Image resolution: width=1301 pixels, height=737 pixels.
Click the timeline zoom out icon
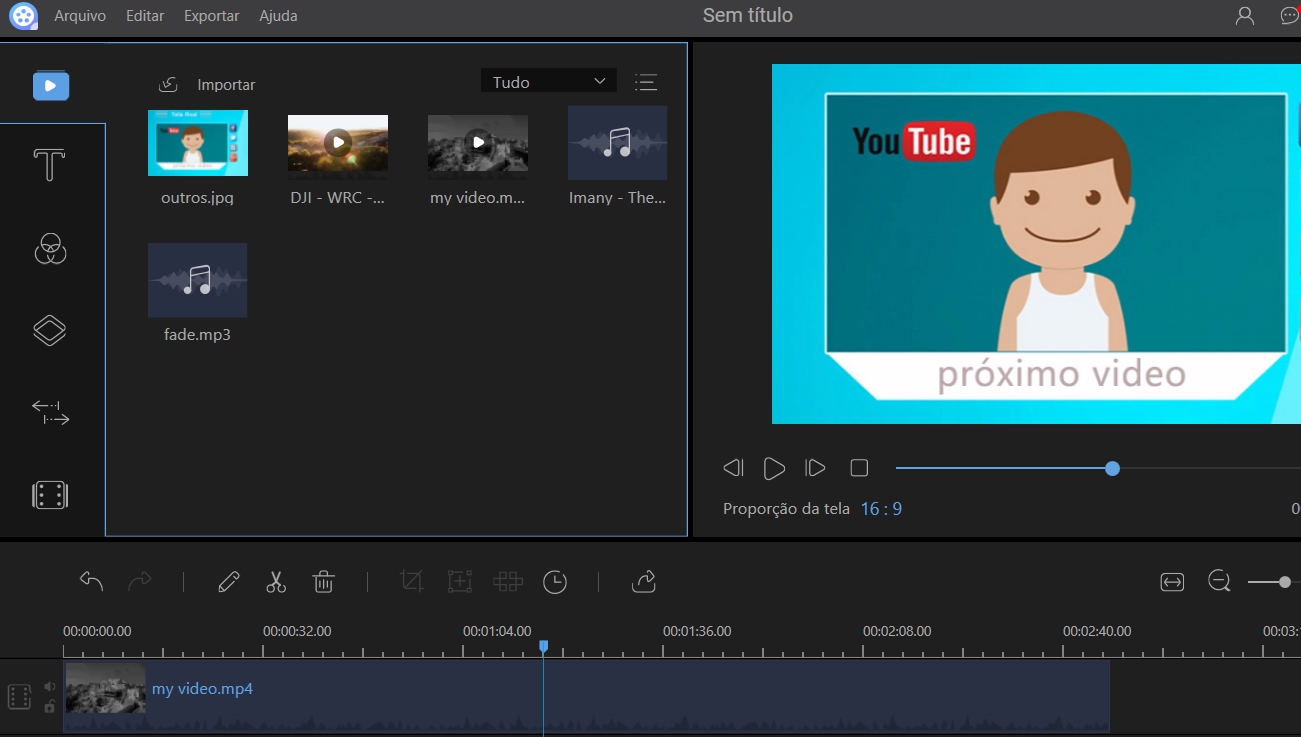(x=1219, y=581)
